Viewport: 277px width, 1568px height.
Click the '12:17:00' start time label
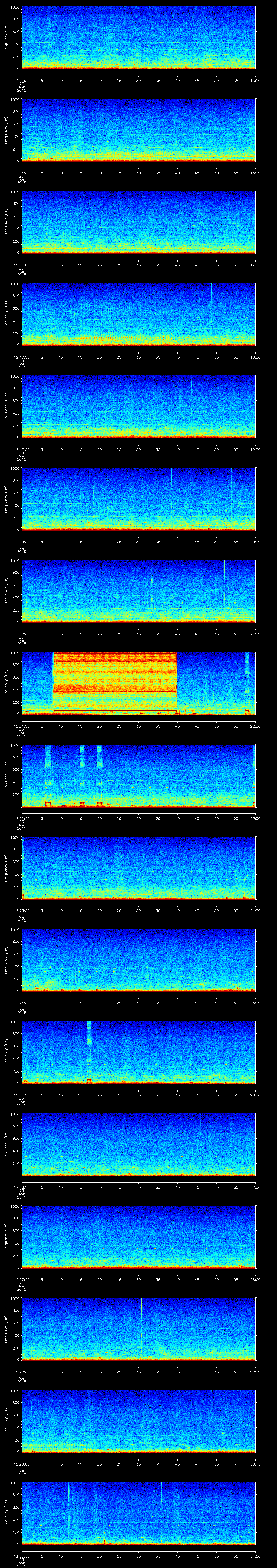tap(21, 357)
